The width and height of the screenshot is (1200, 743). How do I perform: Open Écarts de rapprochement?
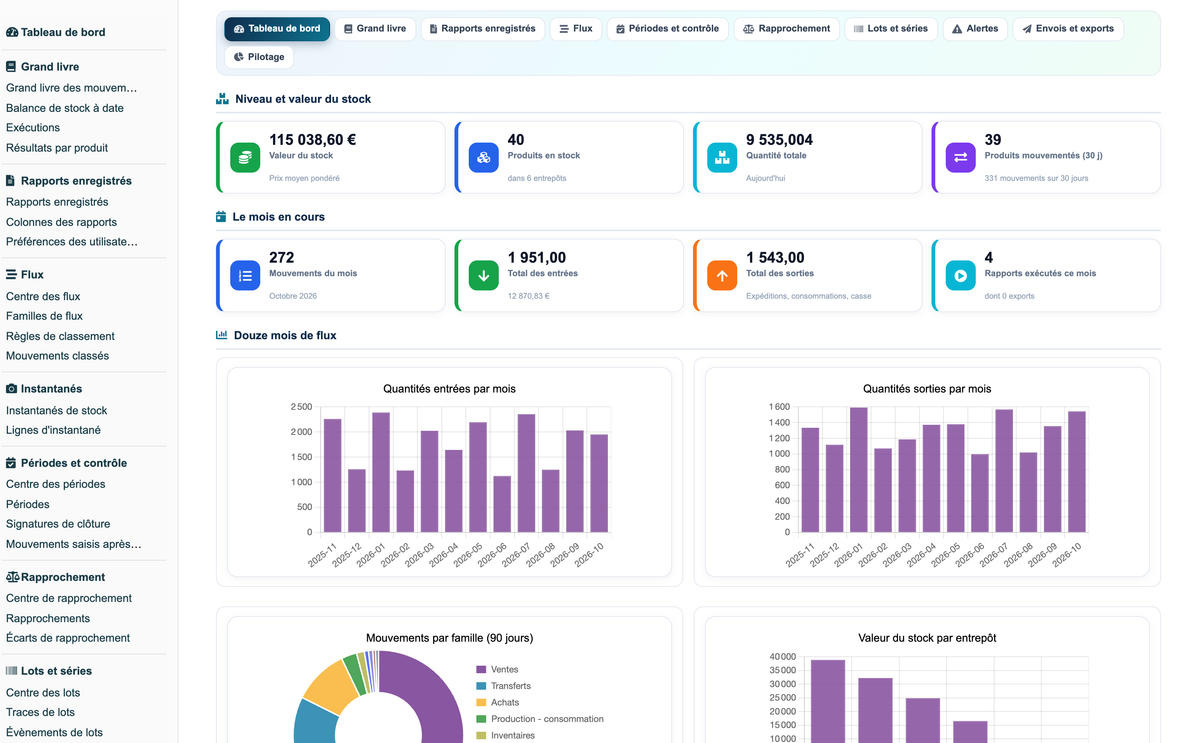[68, 638]
